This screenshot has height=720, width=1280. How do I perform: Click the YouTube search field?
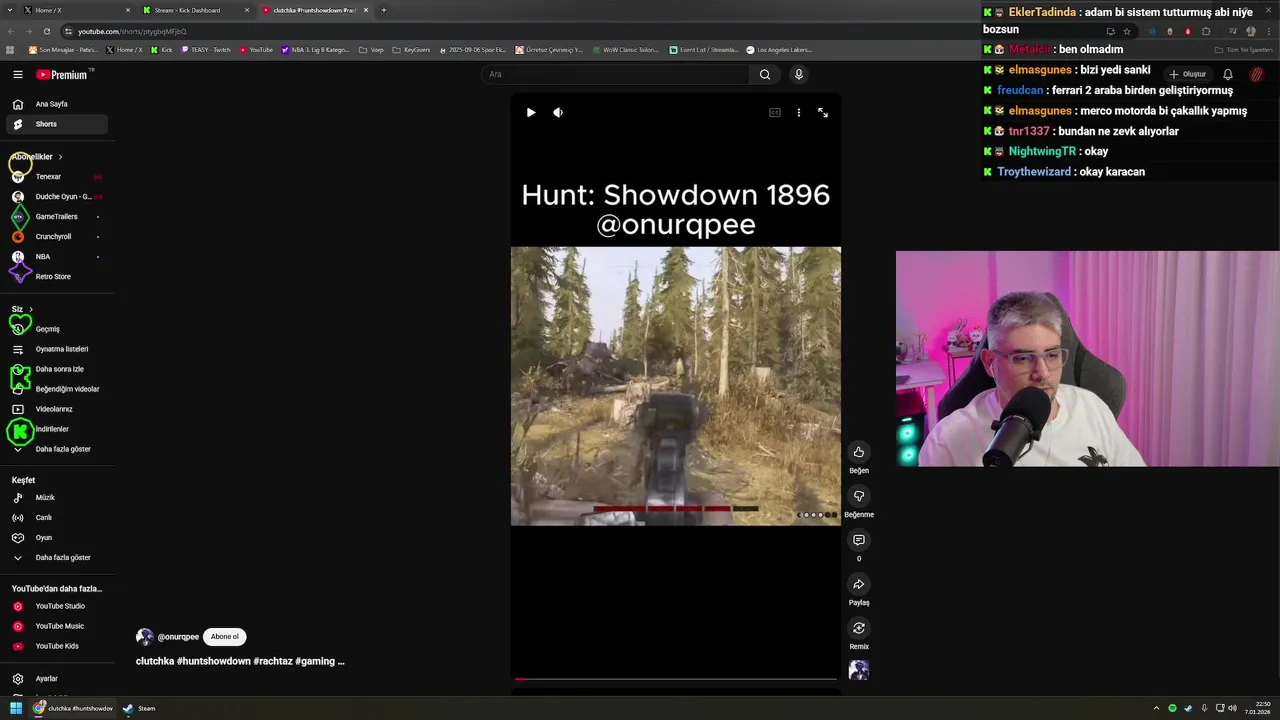coord(615,74)
